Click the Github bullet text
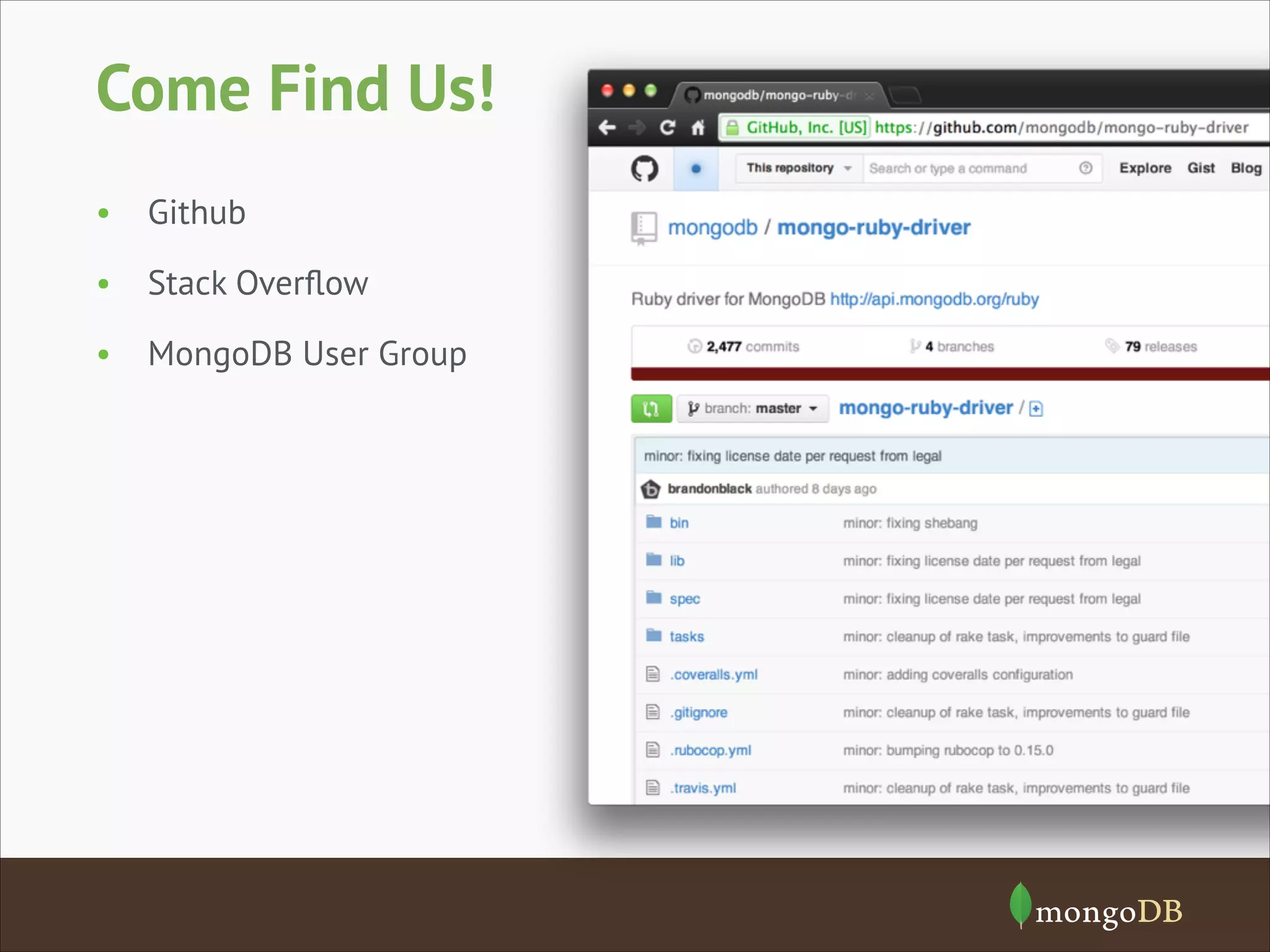 click(197, 213)
